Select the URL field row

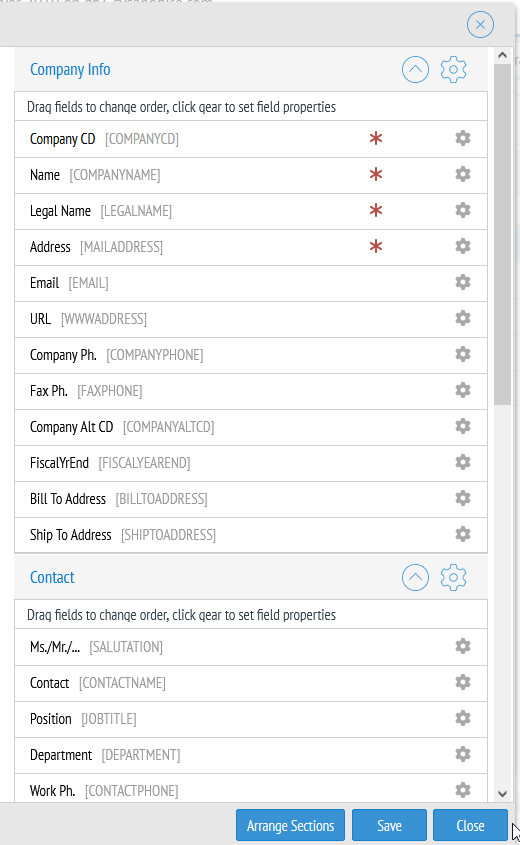[251, 319]
